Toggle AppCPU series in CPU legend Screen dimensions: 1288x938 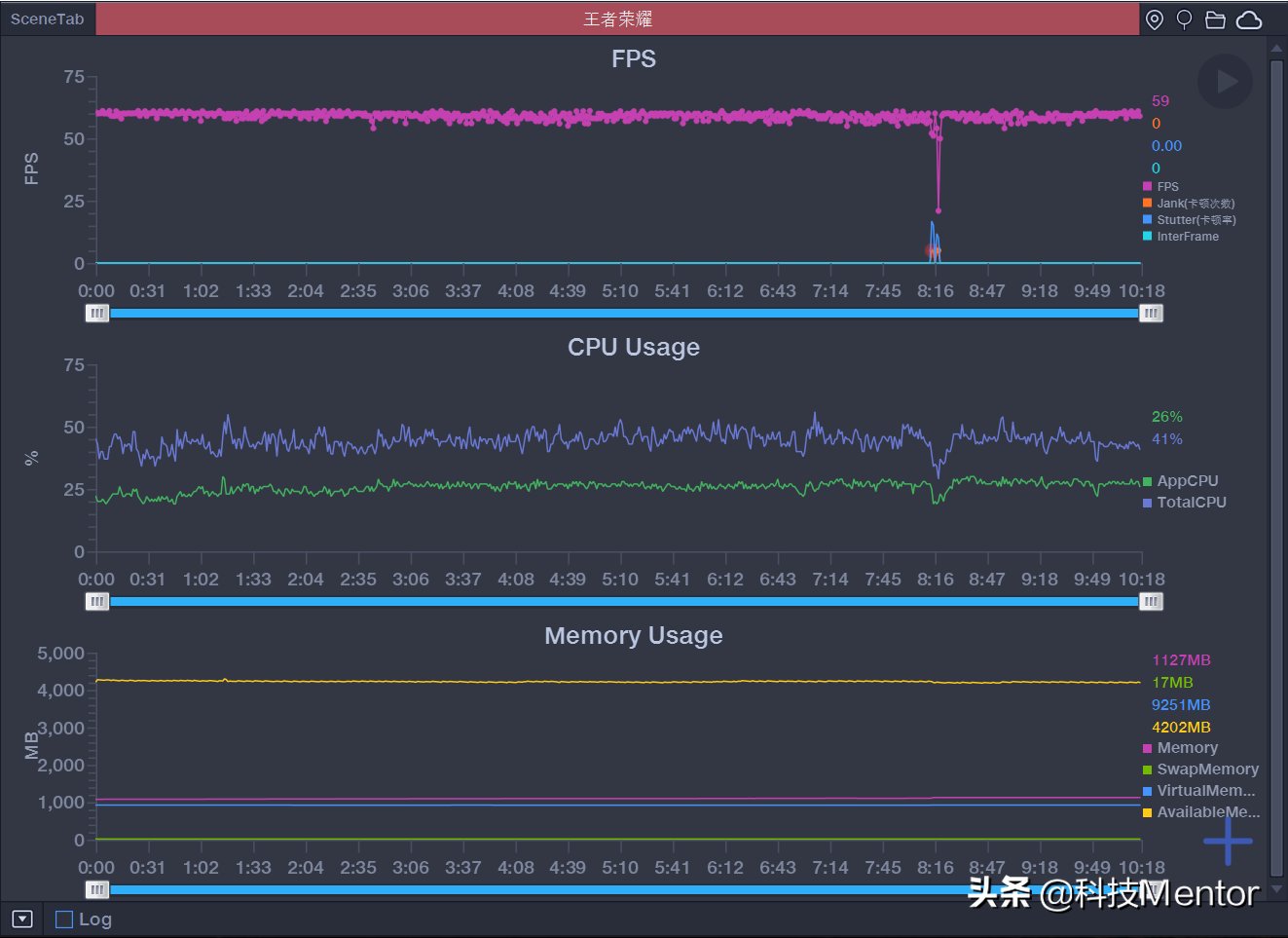point(1181,480)
